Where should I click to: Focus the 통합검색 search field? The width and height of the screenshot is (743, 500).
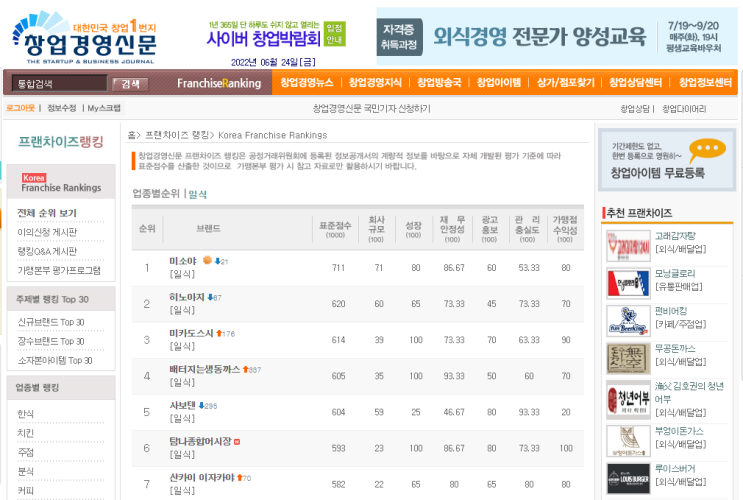[x=60, y=83]
